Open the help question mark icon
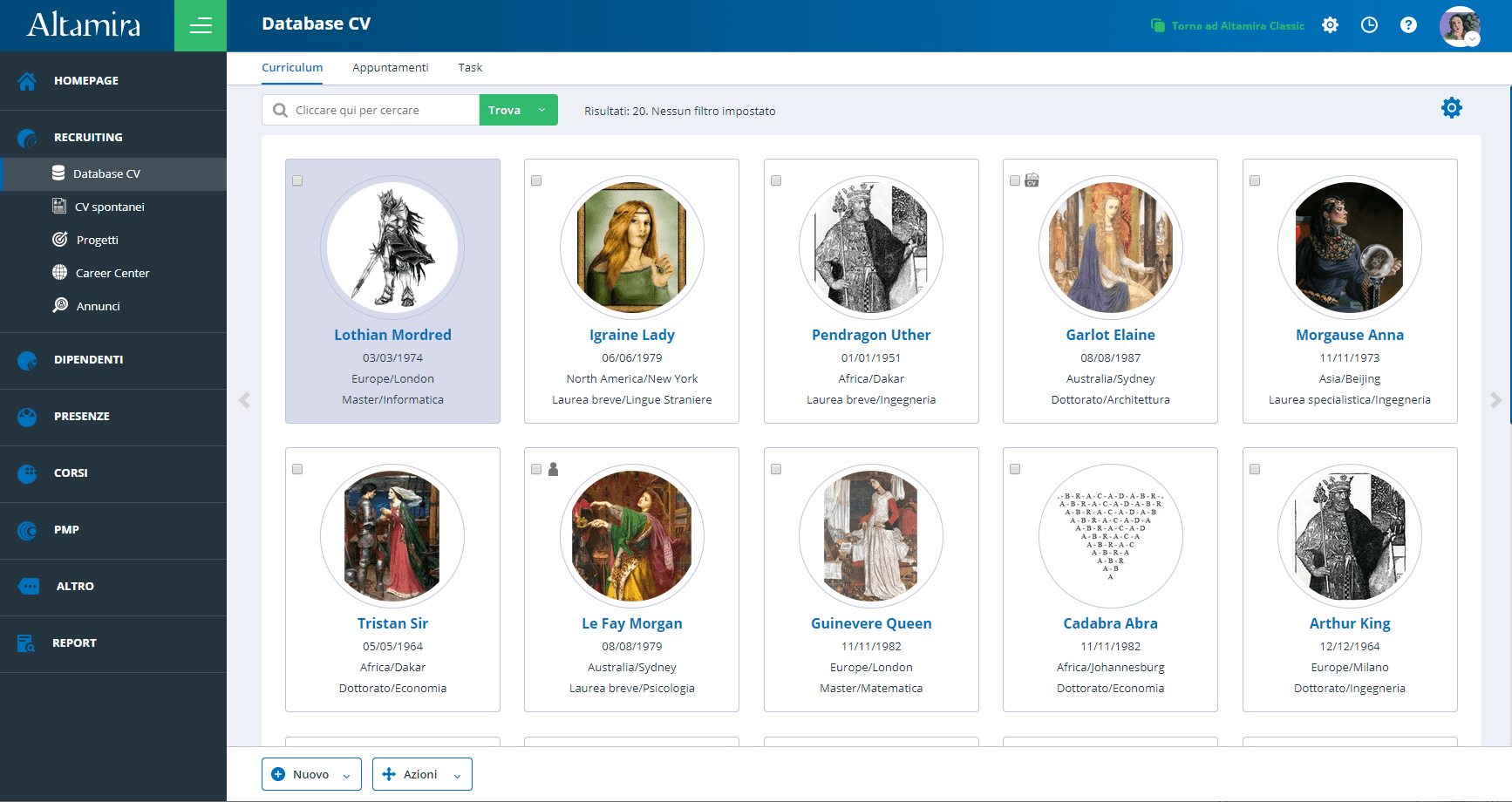 1409,25
